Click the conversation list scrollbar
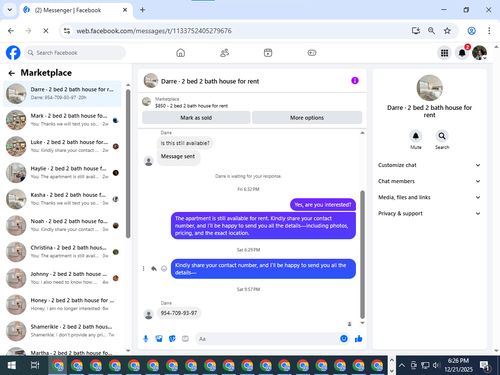Viewport: 500px width, 375px height. [x=128, y=164]
